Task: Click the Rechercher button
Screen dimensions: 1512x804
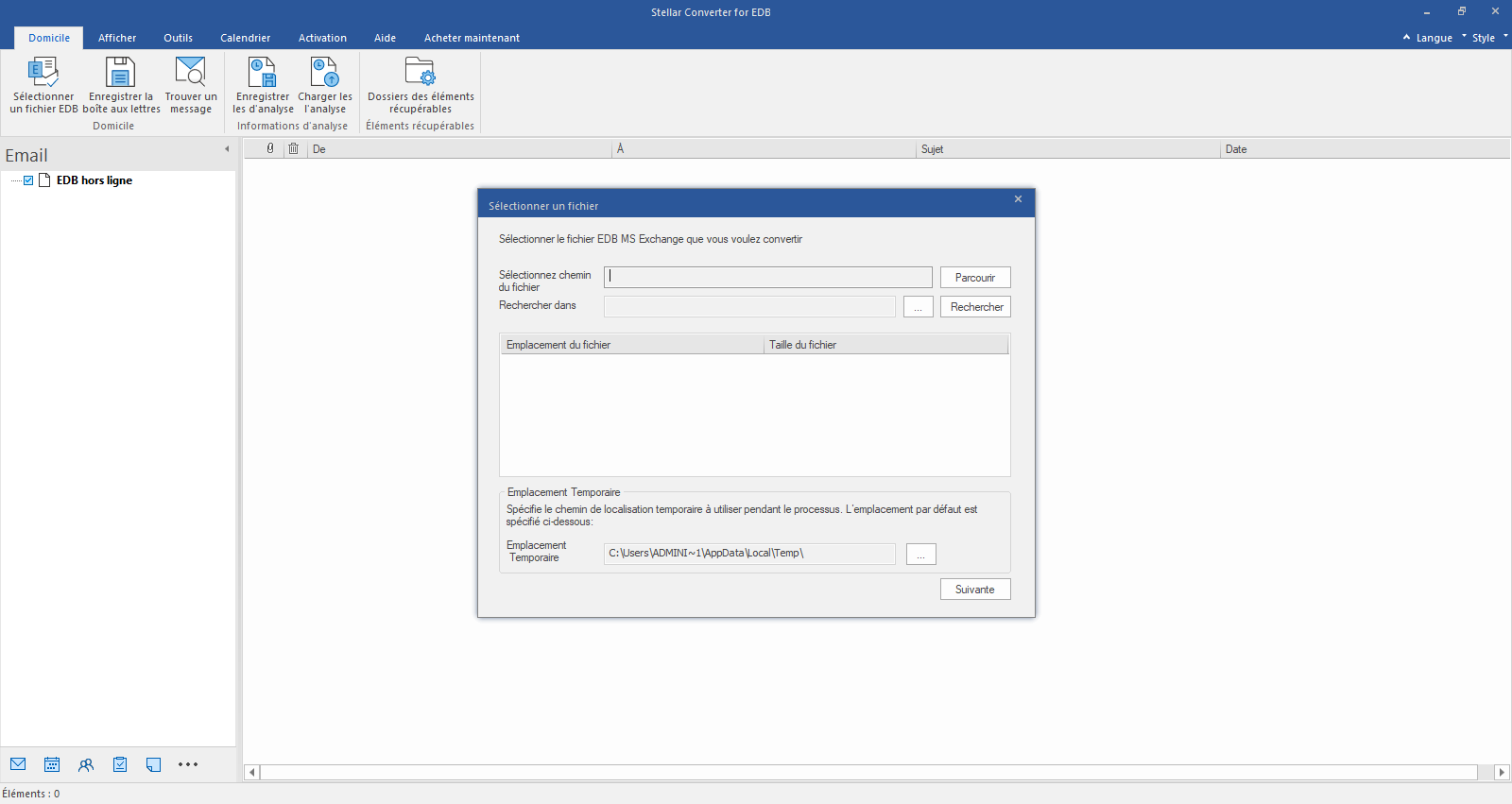Action: click(x=975, y=307)
